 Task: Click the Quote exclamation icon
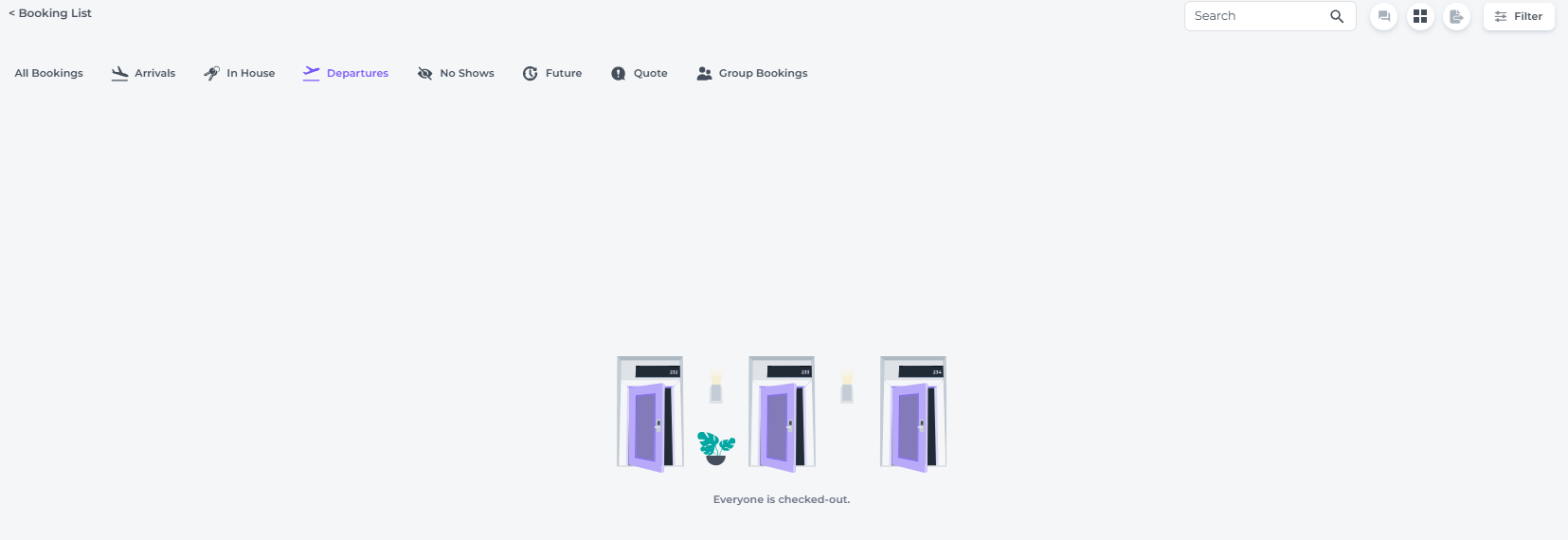(x=618, y=73)
